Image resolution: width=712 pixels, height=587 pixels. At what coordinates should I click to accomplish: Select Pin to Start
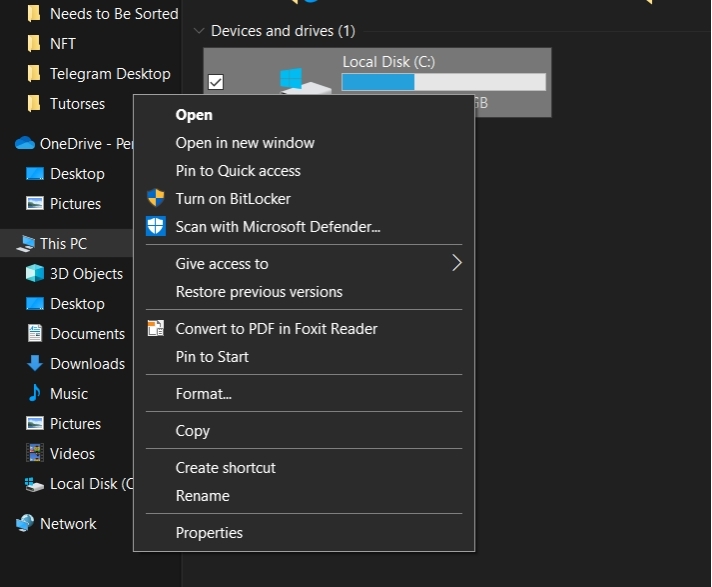pos(304,356)
